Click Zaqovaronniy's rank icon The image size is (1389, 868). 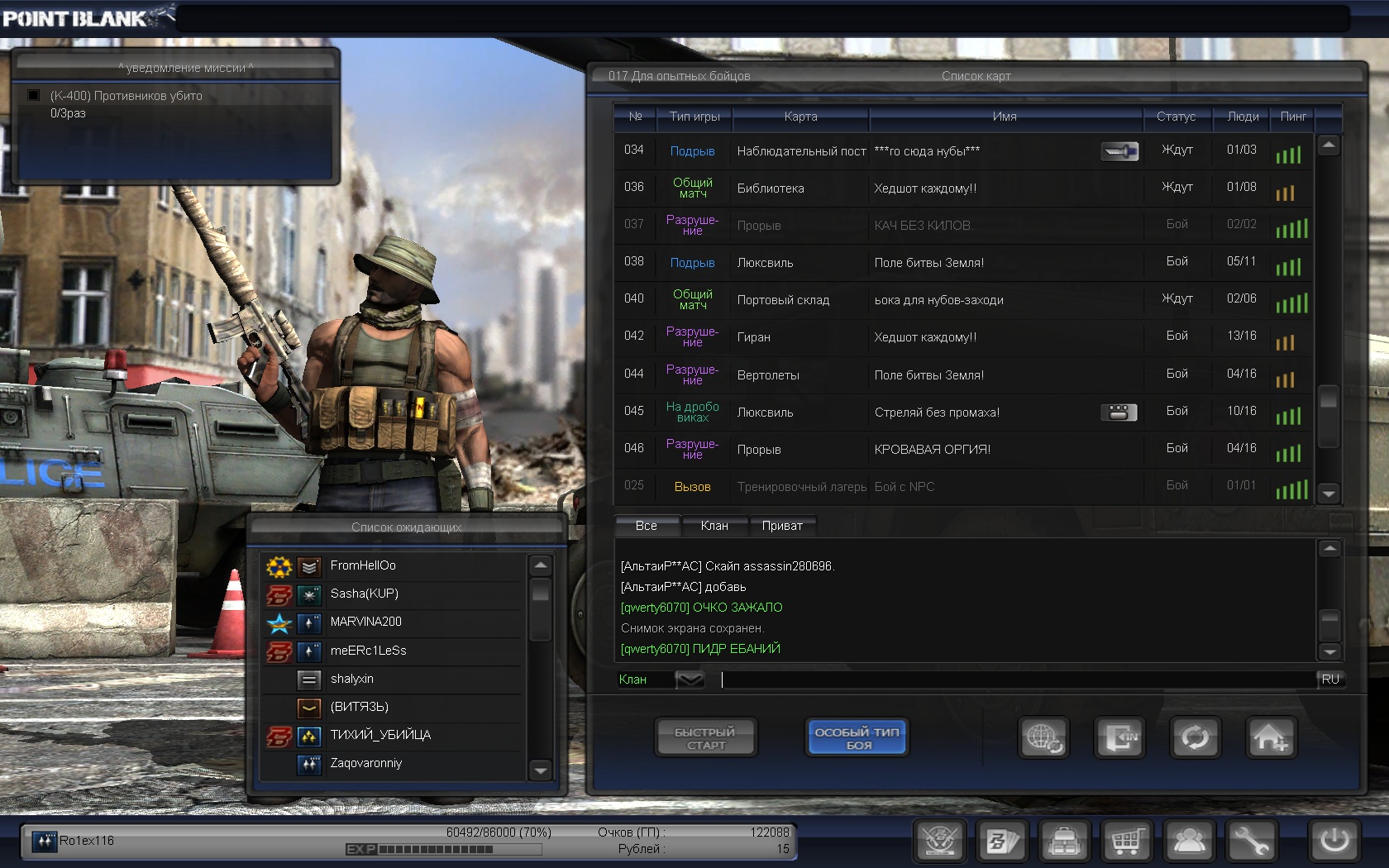pos(309,764)
